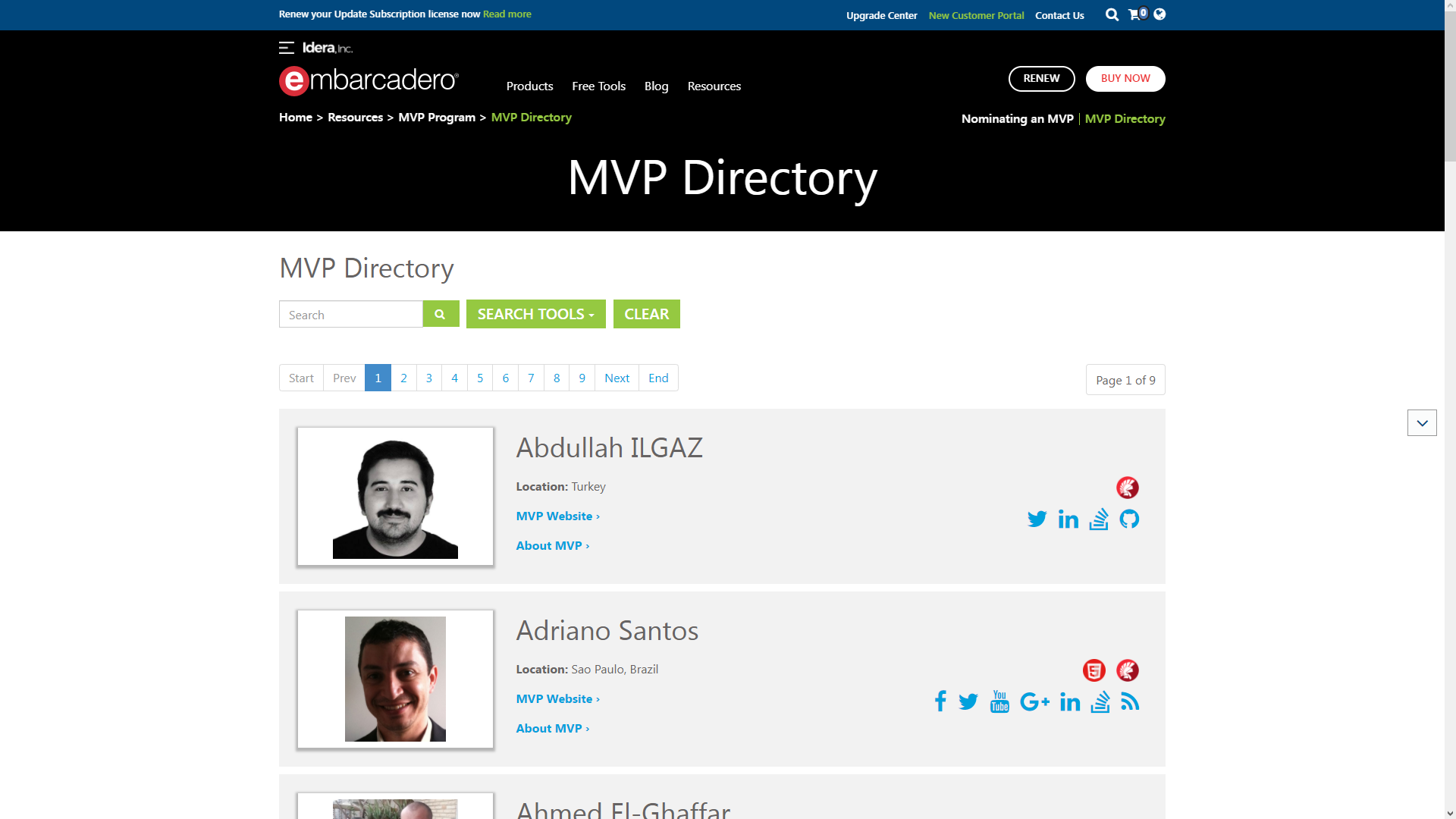Click MVP Directory link beside Nominating an MVP
Image resolution: width=1456 pixels, height=819 pixels.
pos(1125,118)
